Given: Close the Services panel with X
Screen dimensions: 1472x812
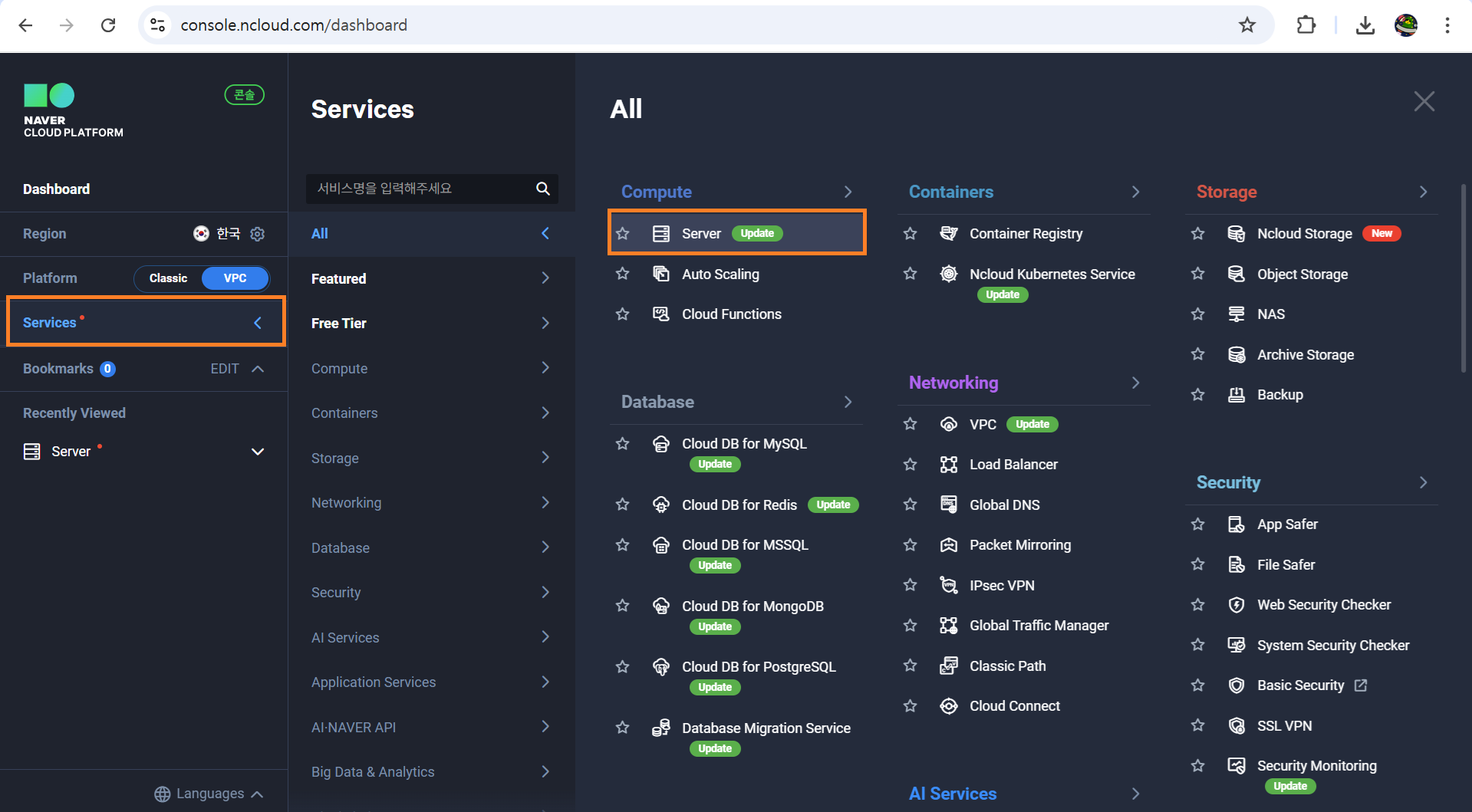Looking at the screenshot, I should [x=1424, y=101].
